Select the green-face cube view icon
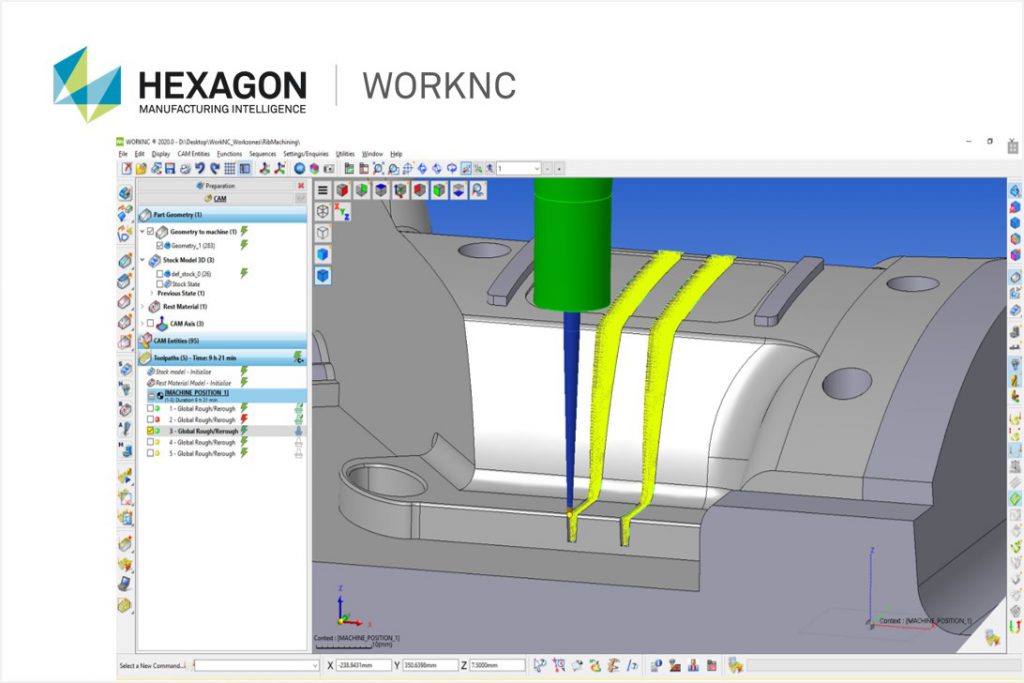The width and height of the screenshot is (1024, 683). 440,190
